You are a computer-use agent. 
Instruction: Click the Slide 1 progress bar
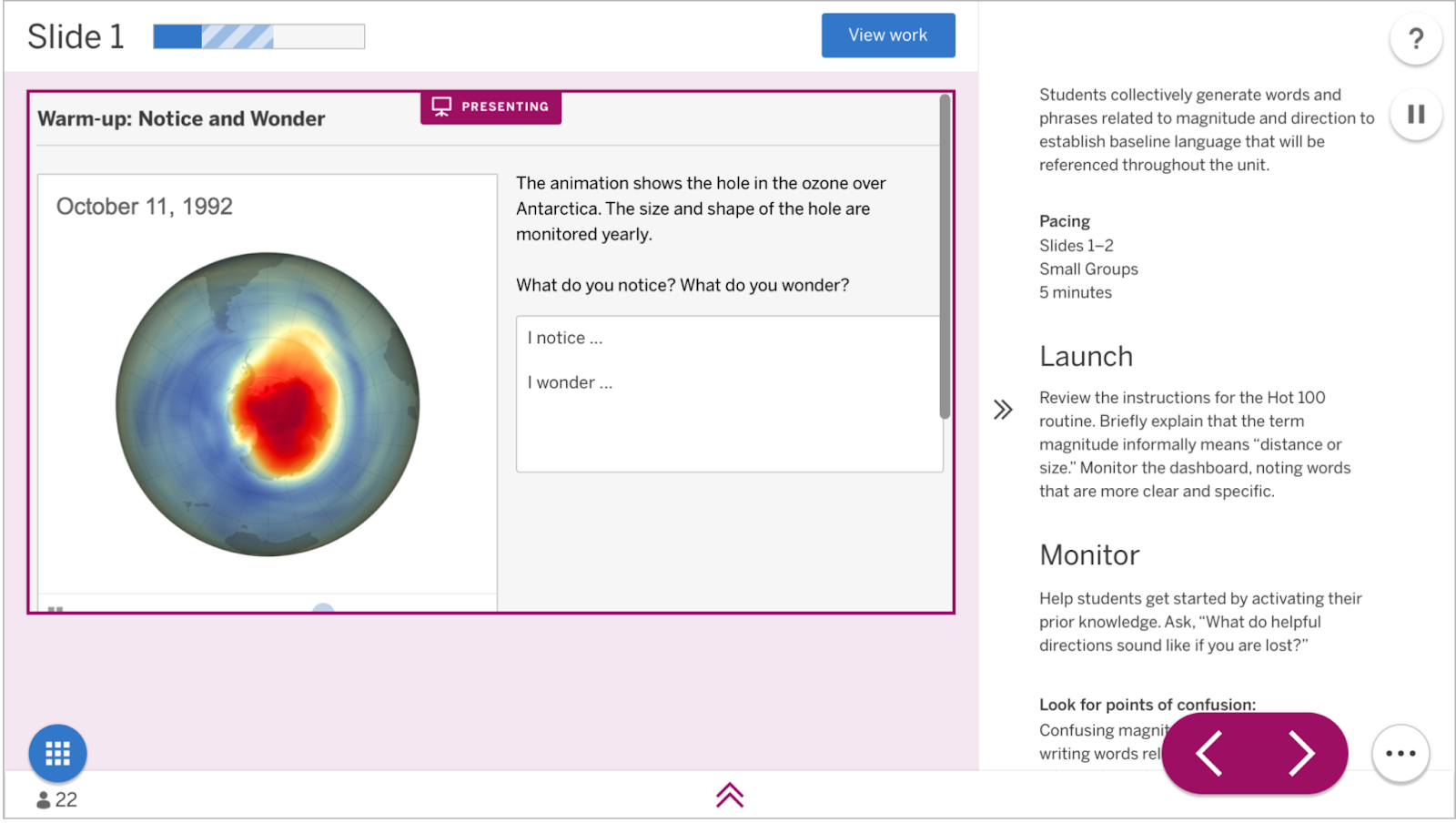point(258,36)
